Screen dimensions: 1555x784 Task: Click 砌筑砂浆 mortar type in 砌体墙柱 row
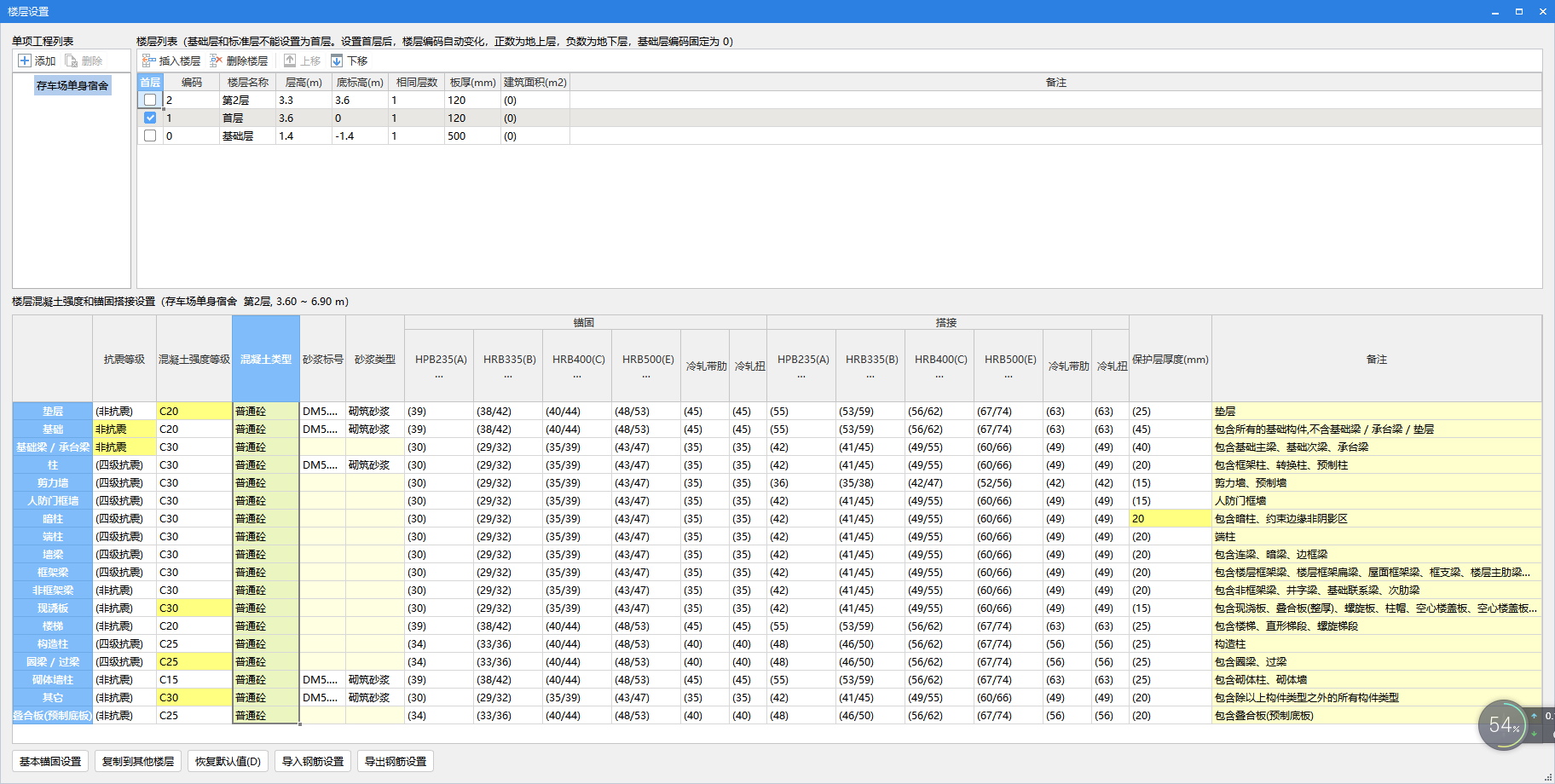point(375,679)
